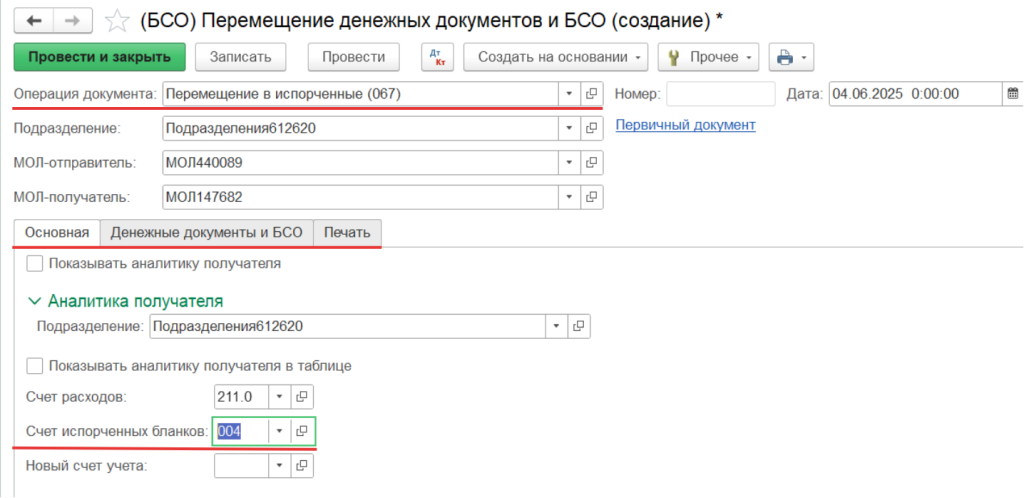Click the empty Новый счет учета field

tap(242, 465)
